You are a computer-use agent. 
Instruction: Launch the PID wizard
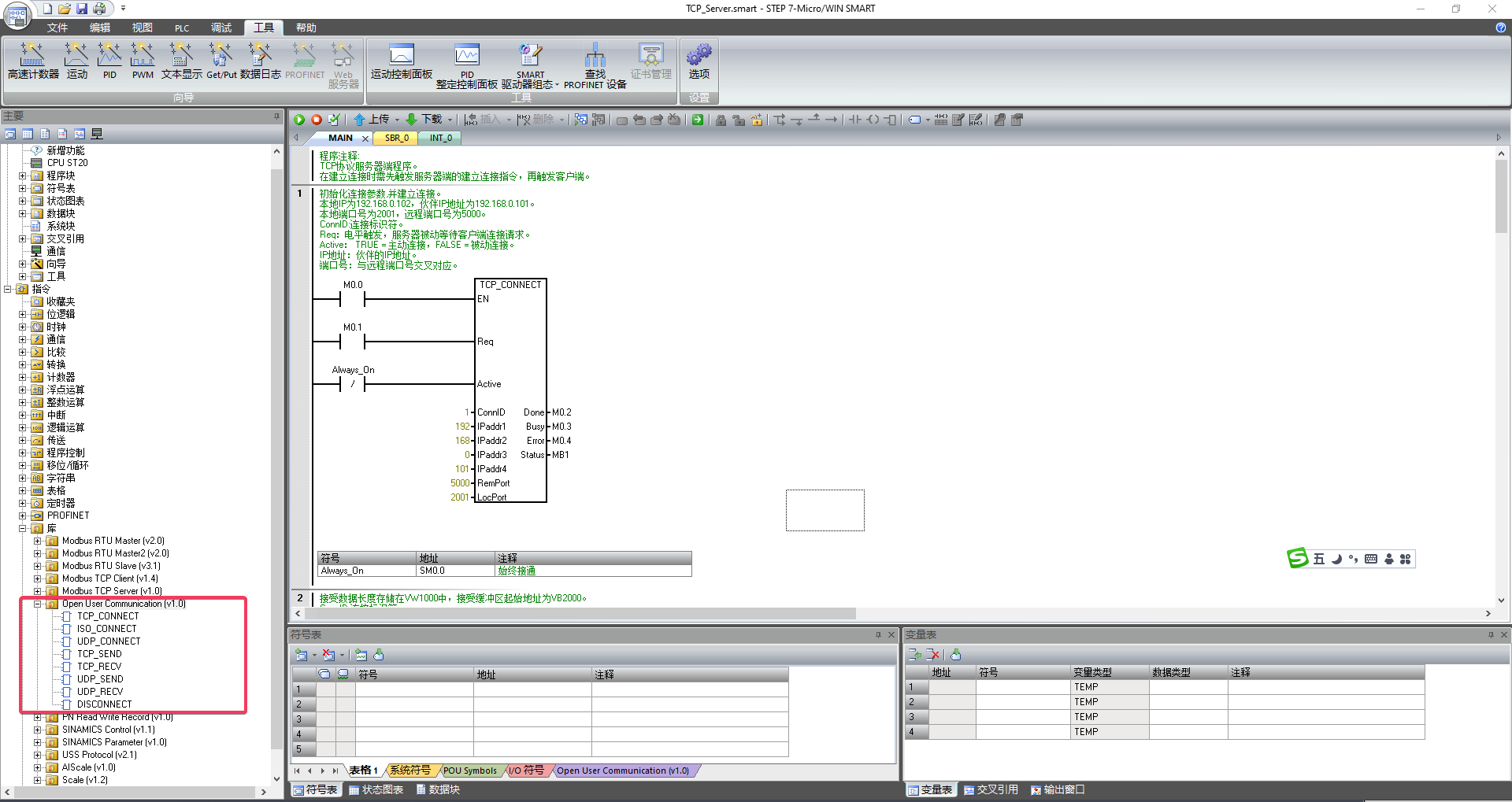109,61
